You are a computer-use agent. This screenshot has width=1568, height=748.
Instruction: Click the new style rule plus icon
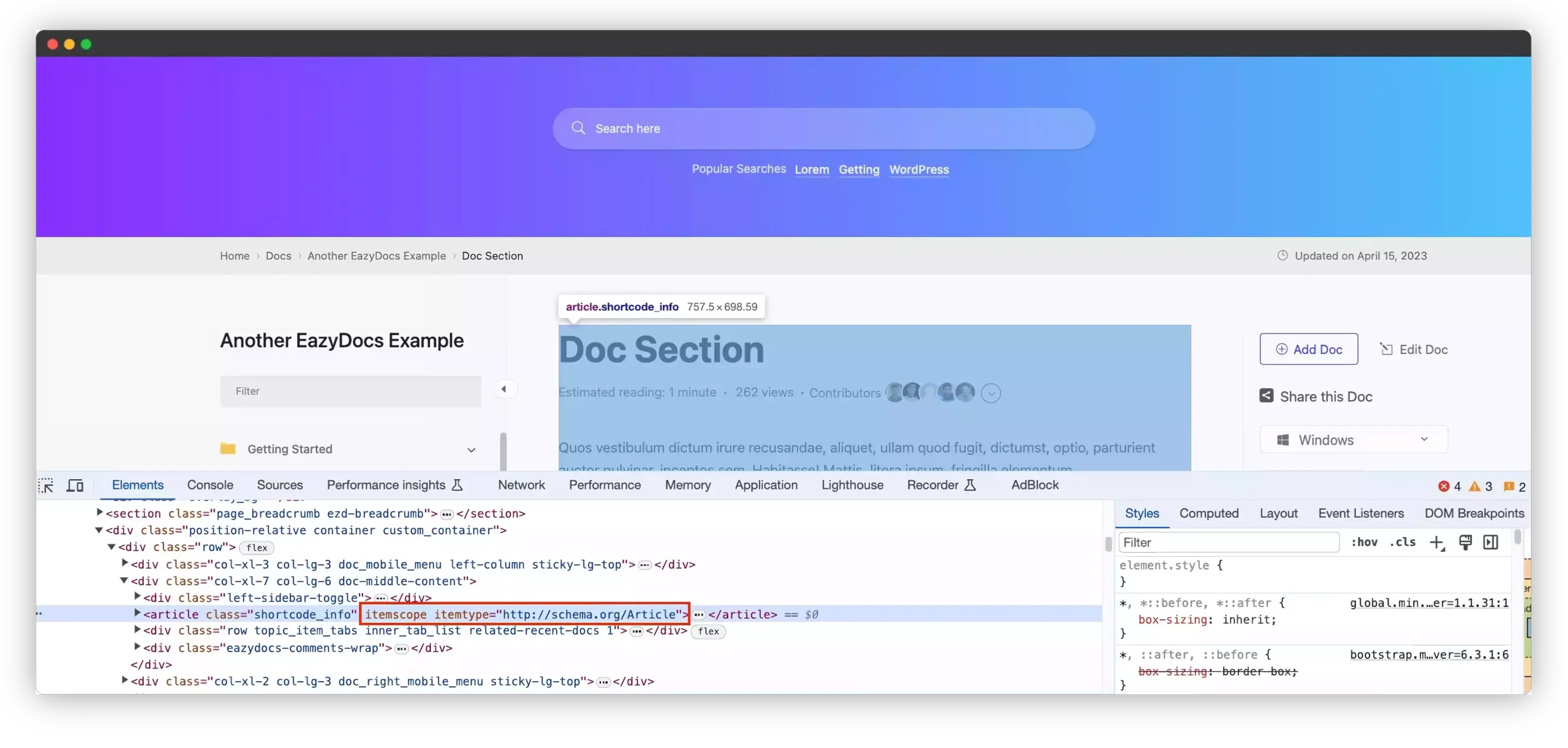(1436, 542)
